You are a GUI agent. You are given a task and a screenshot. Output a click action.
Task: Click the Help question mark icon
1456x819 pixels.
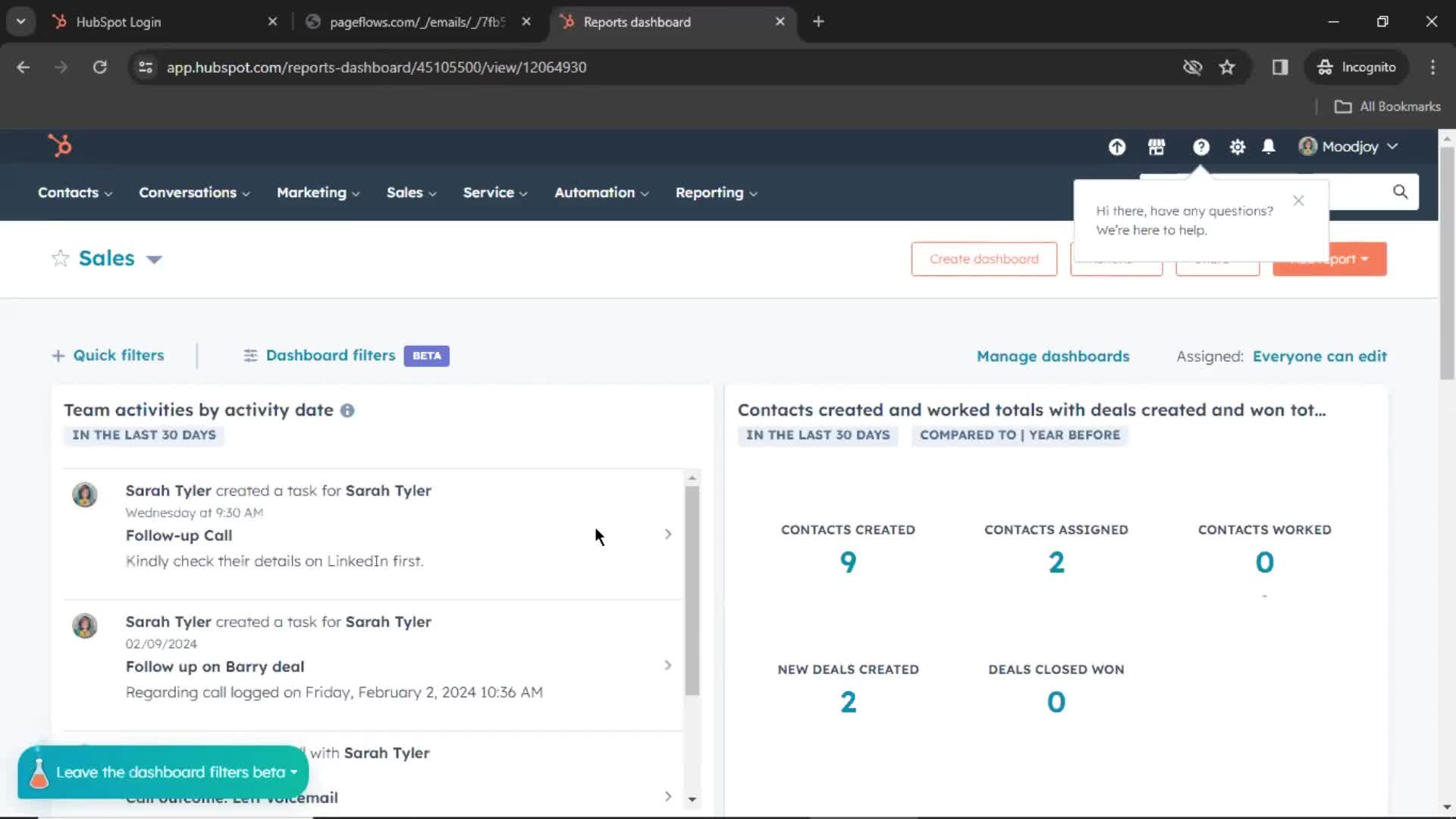click(x=1200, y=146)
